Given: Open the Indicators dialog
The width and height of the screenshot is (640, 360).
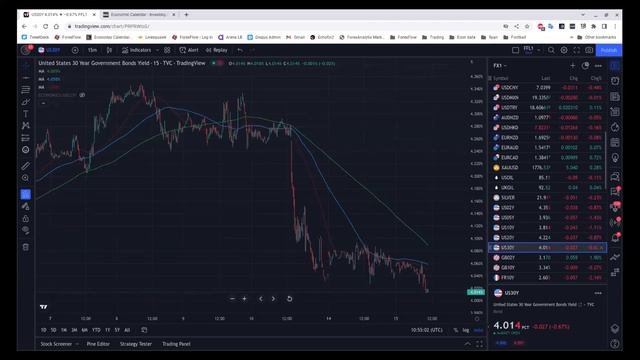Looking at the screenshot, I should tap(136, 50).
